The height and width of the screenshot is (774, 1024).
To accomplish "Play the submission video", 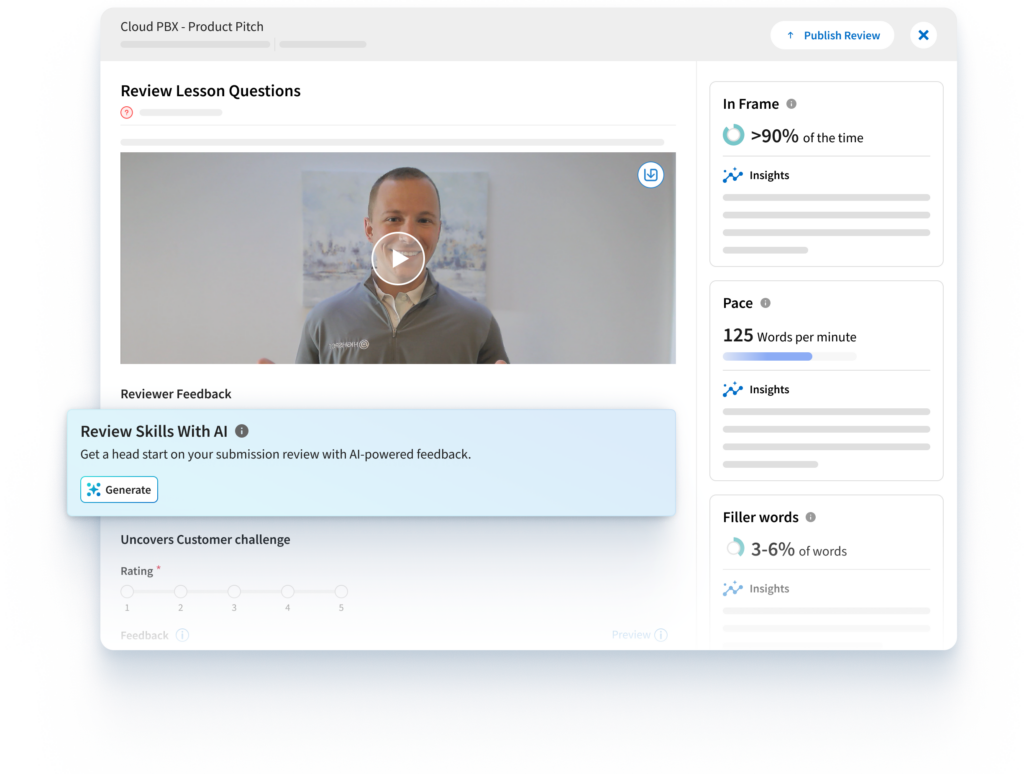I will click(398, 257).
